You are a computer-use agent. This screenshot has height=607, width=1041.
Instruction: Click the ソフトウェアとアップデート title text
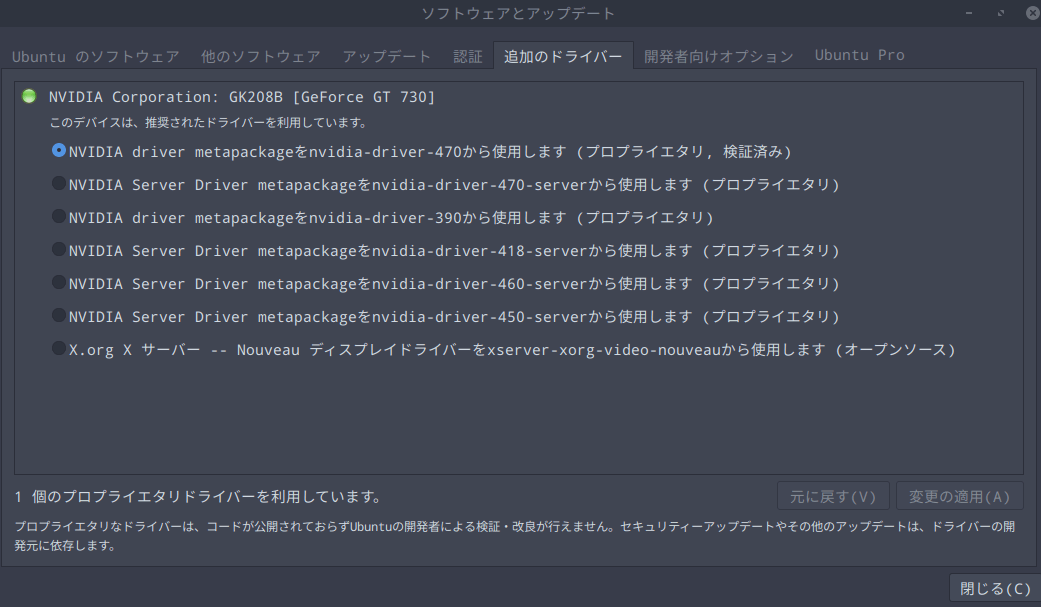point(519,13)
